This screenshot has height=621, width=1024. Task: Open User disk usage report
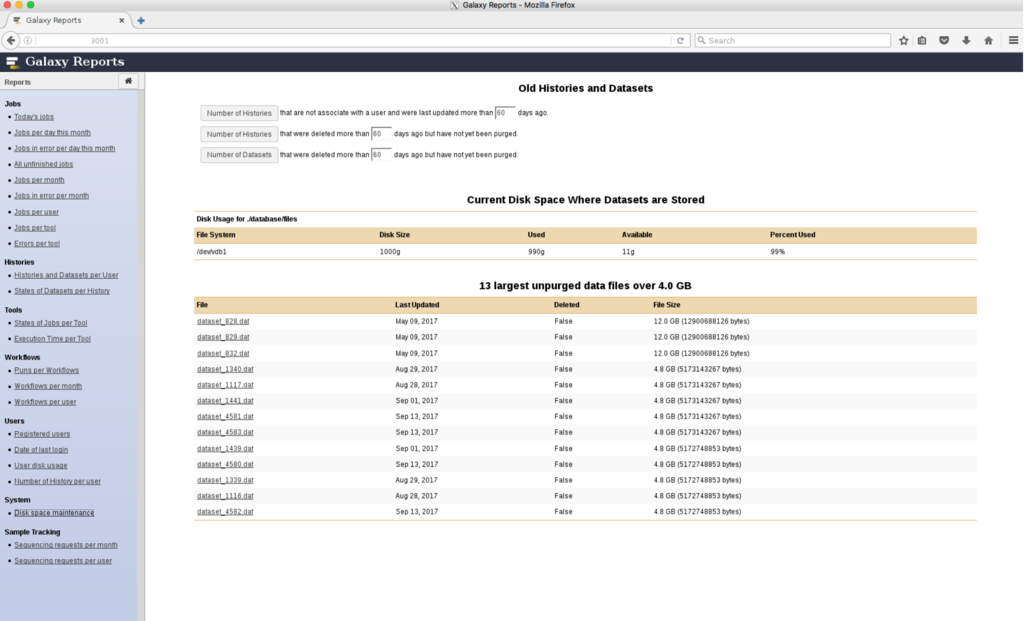click(40, 466)
